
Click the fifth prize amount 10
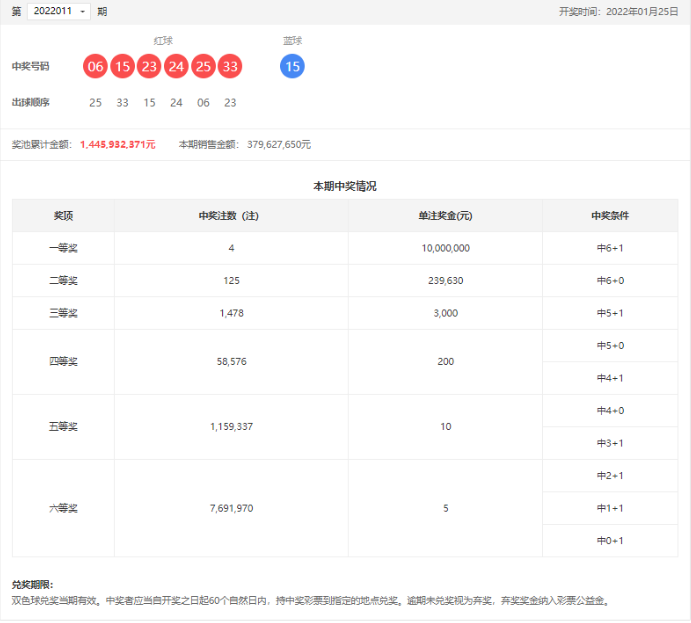click(x=446, y=426)
